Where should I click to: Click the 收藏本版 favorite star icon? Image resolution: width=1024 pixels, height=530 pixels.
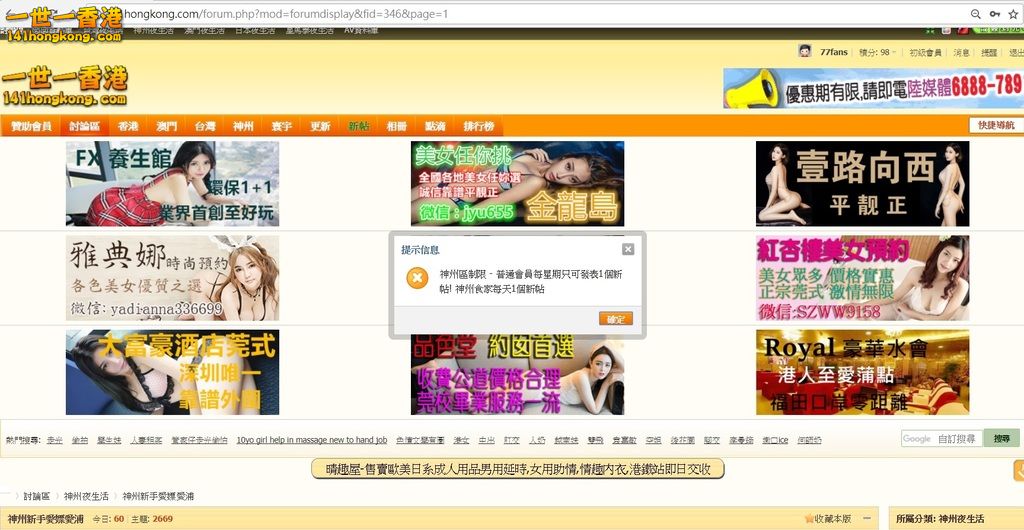(x=810, y=519)
